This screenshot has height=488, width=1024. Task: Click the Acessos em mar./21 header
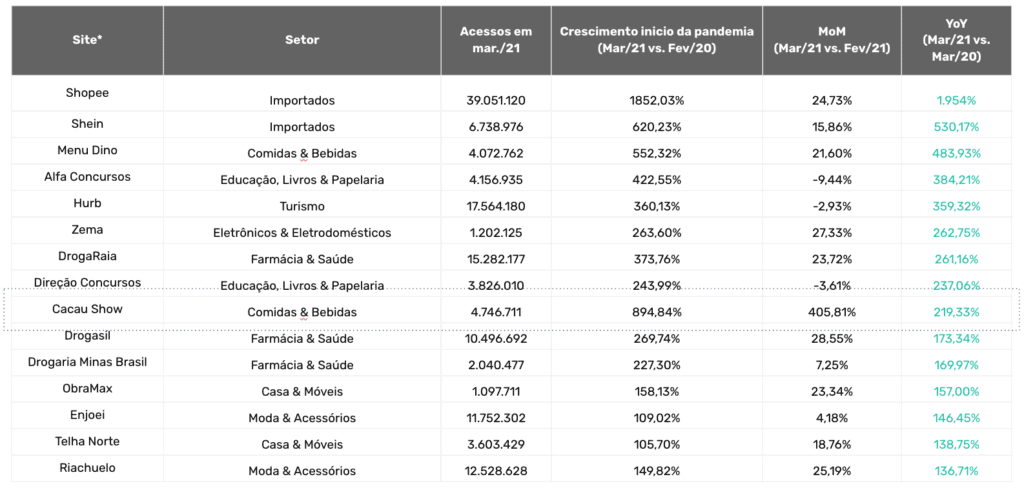coord(496,40)
